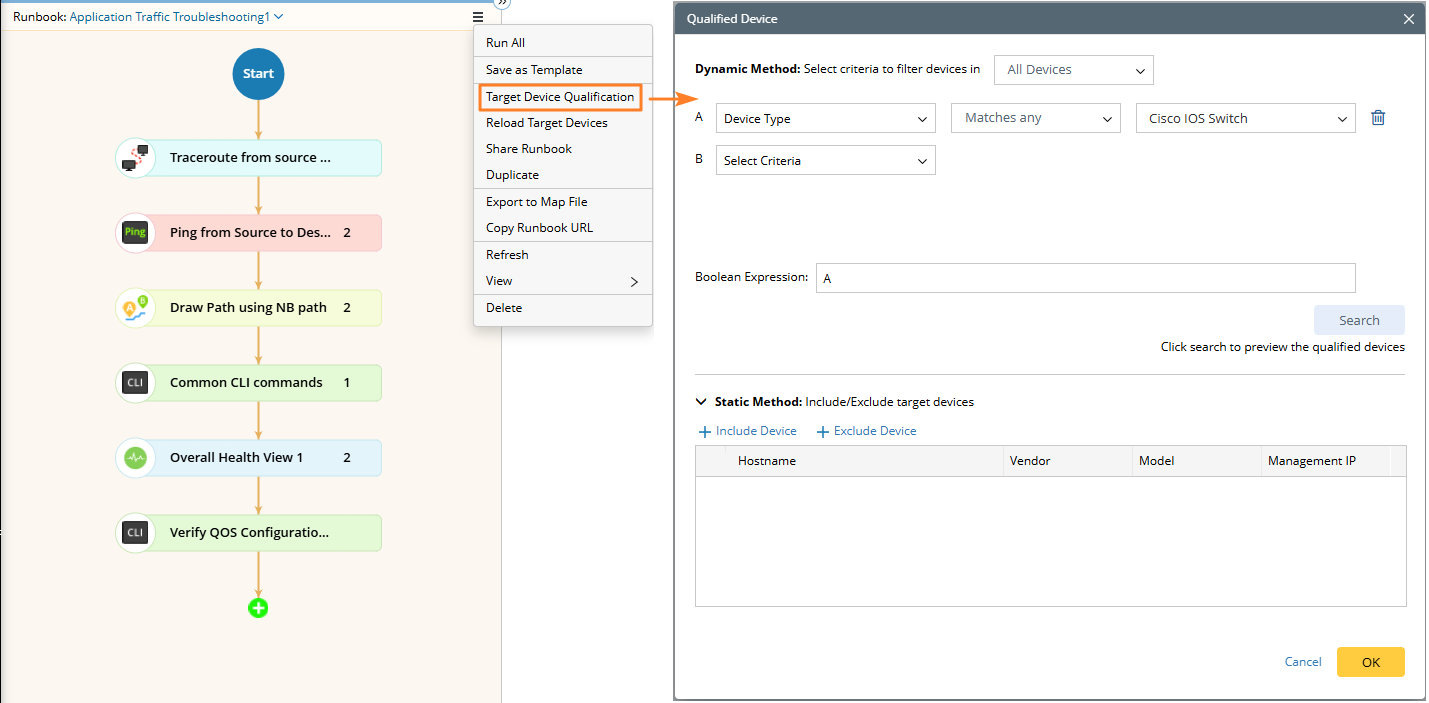Click the Include Device link
Screen dimensions: 1429x703
[748, 431]
